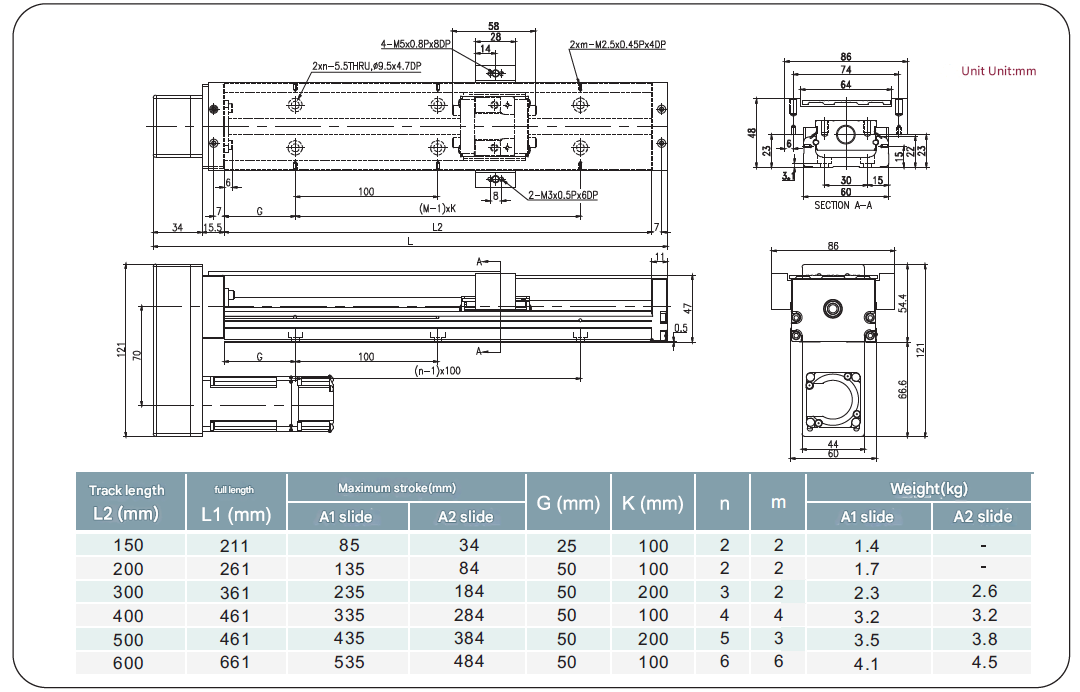Click the 'SECTION A-A' caption
Screen dimensions: 1080x692
tap(843, 205)
